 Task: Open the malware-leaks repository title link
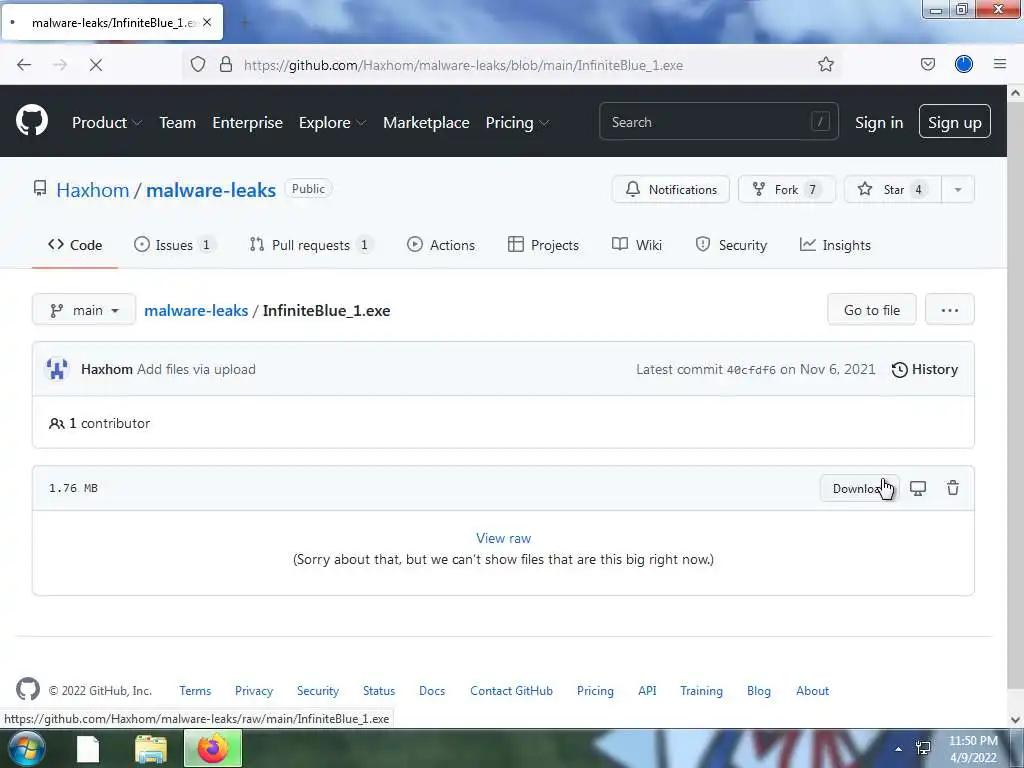211,190
